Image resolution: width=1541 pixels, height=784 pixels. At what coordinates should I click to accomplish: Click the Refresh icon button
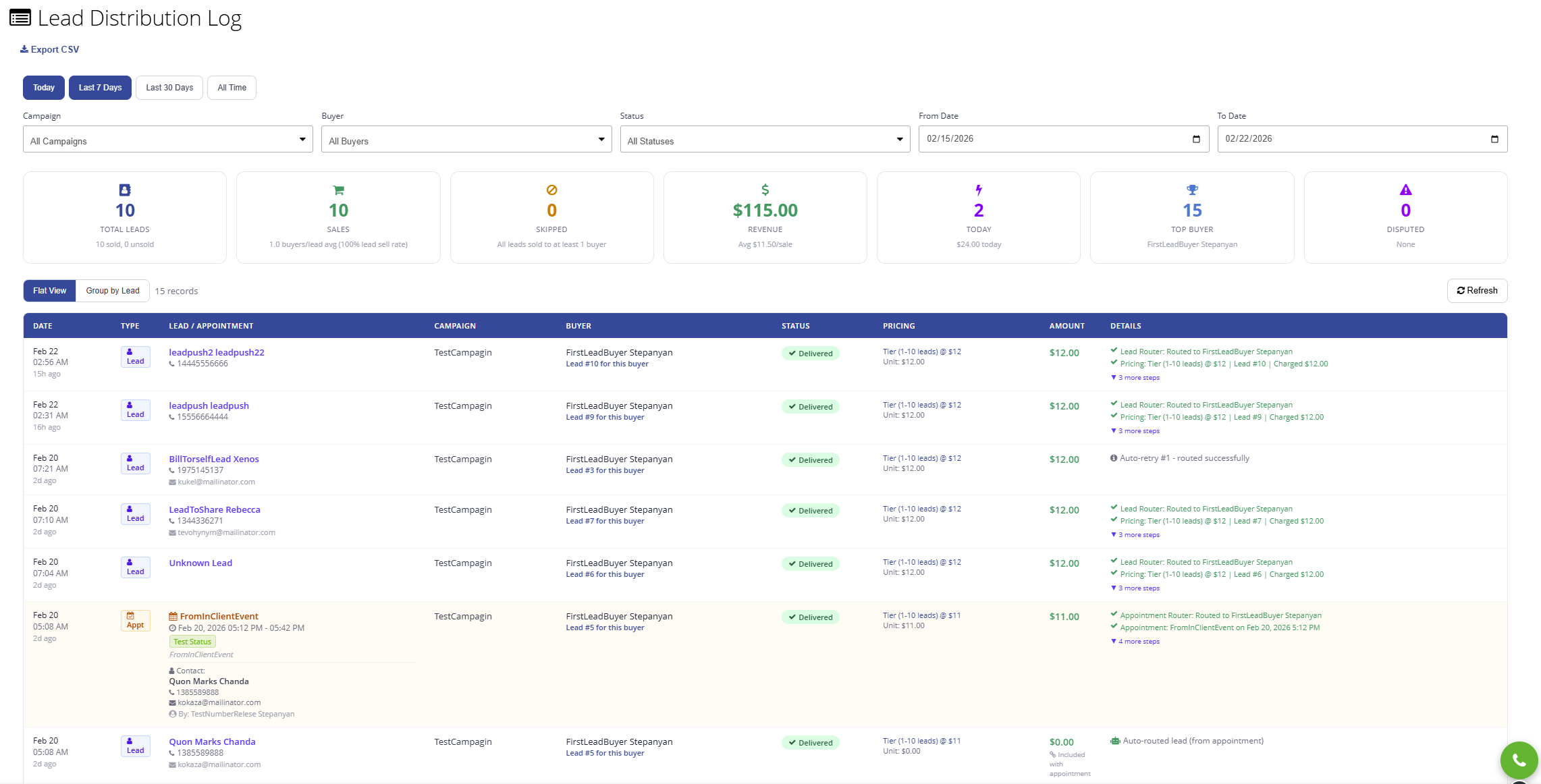coord(1461,290)
